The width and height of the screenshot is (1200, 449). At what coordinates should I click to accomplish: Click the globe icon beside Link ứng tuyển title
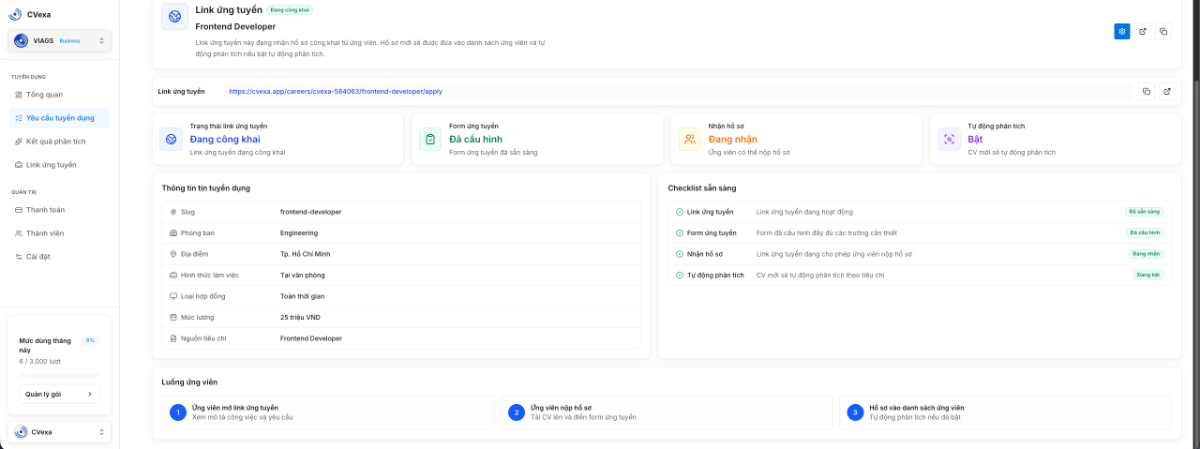pyautogui.click(x=174, y=16)
